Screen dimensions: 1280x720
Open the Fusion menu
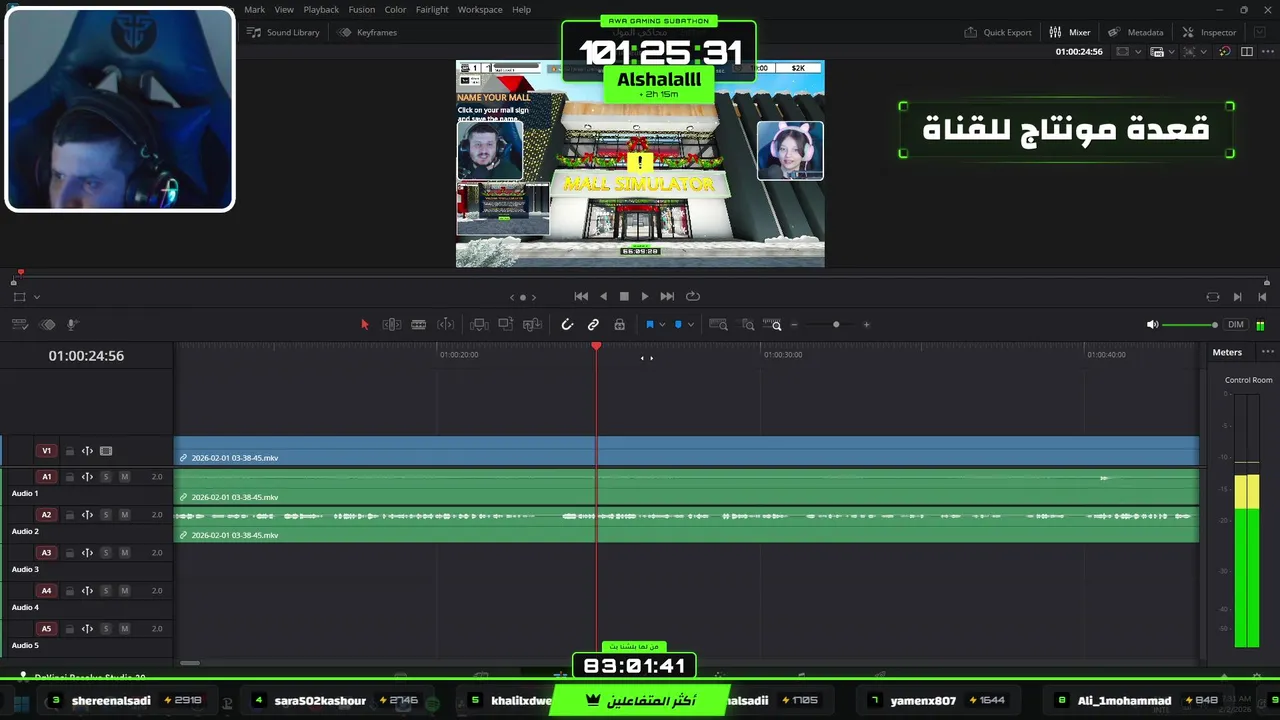(x=362, y=9)
